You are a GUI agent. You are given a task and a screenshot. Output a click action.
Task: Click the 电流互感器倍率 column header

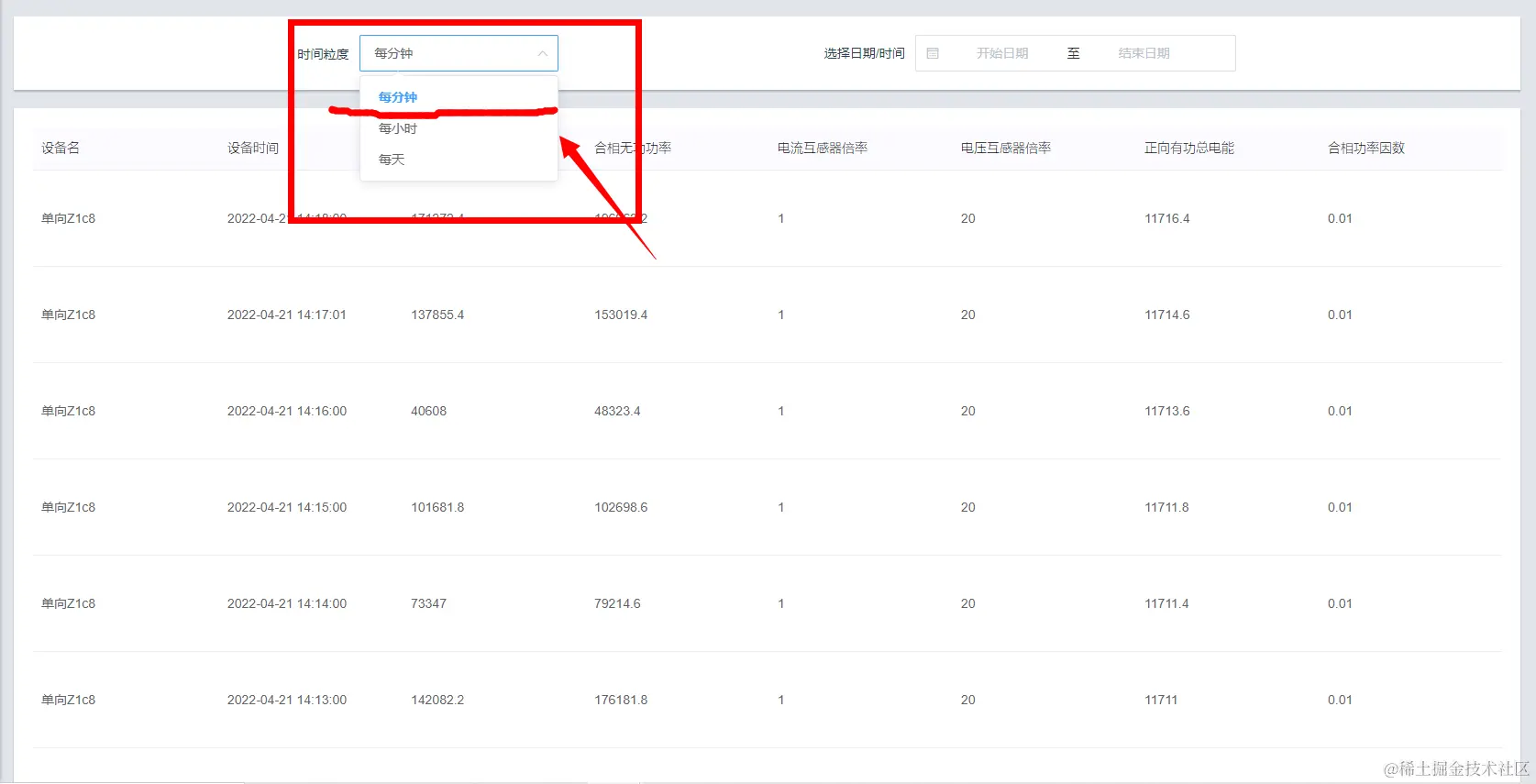[x=823, y=148]
